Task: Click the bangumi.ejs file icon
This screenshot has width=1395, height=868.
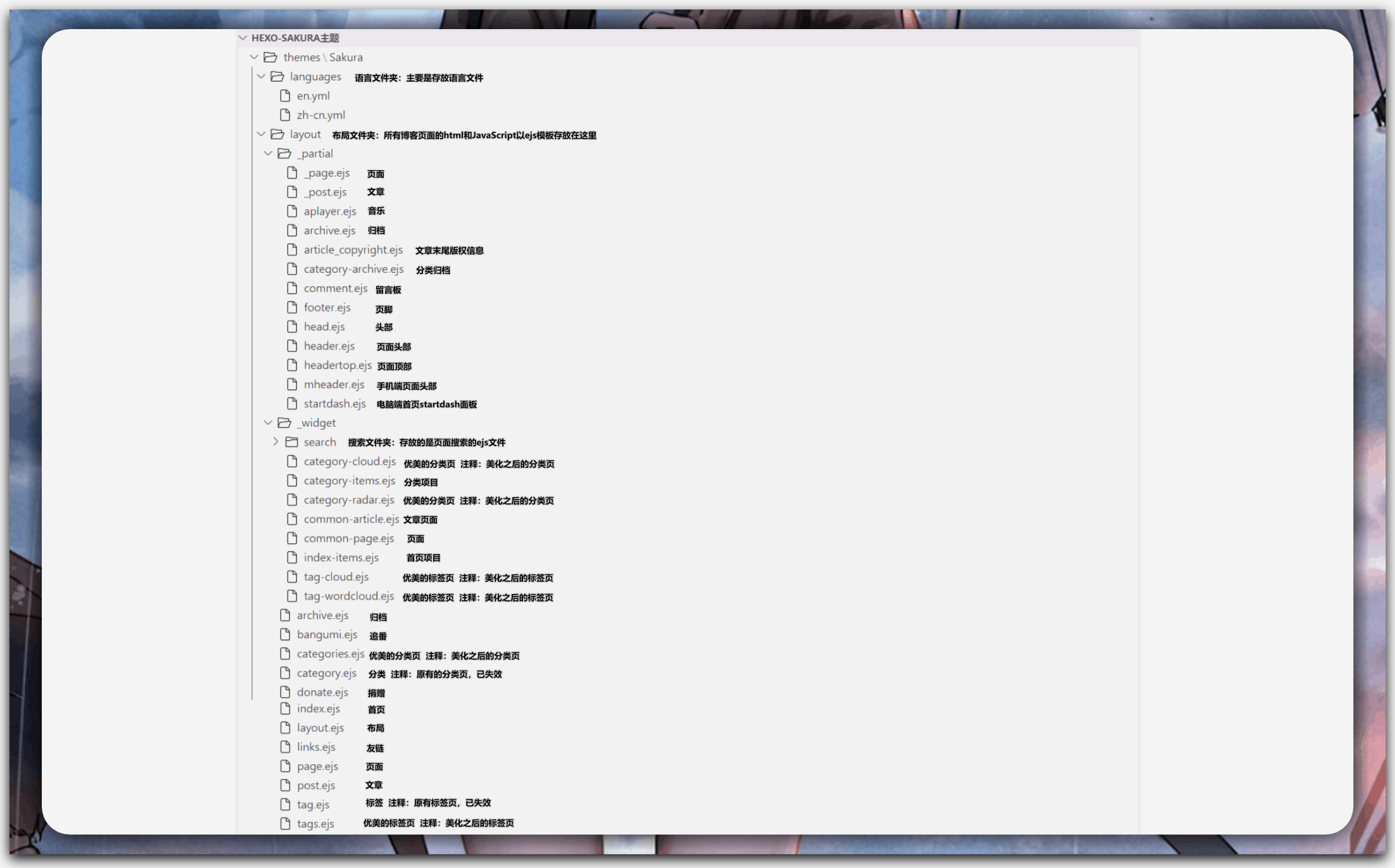Action: [285, 634]
